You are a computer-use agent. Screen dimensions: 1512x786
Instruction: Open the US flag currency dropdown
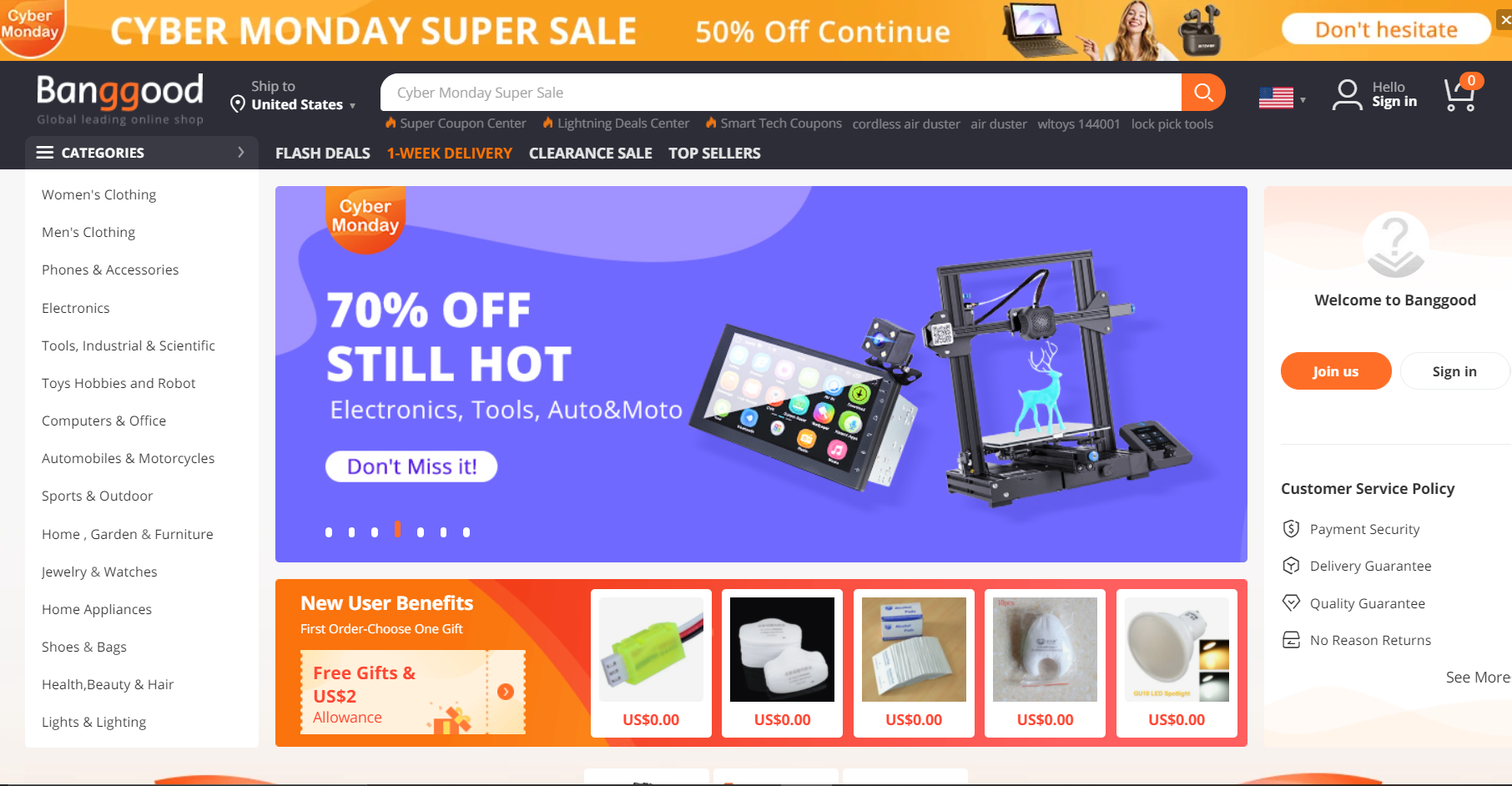click(x=1283, y=98)
